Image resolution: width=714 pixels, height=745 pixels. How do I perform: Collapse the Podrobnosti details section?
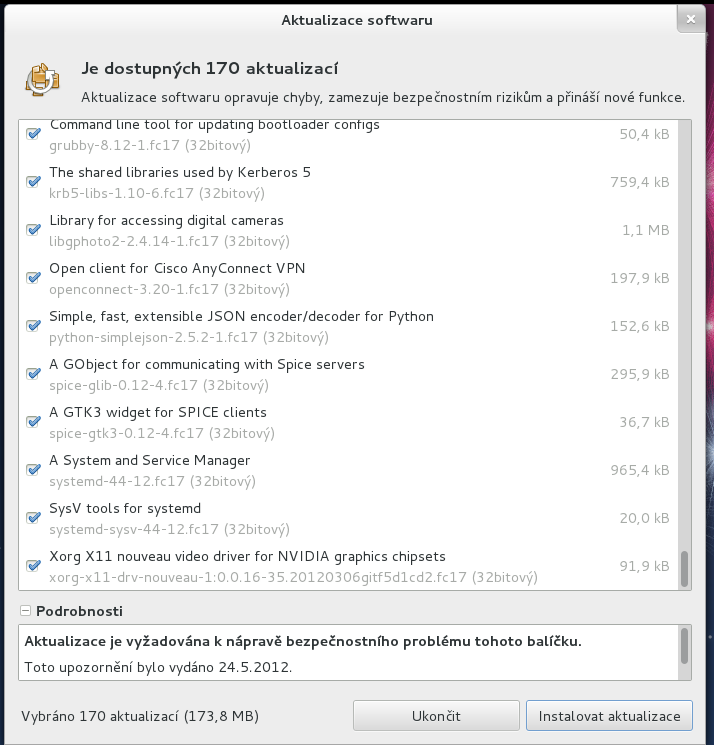(26, 611)
